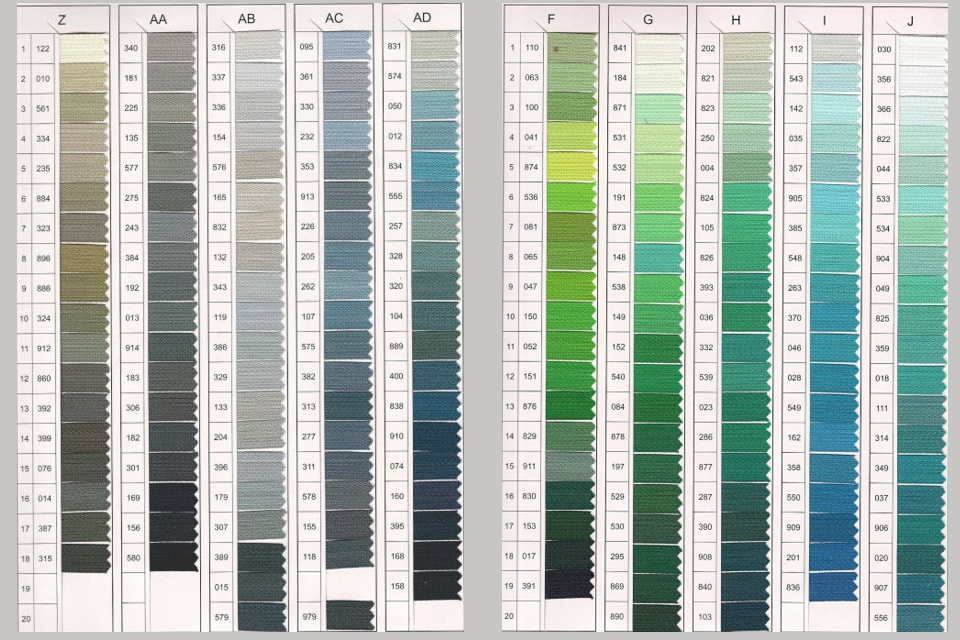Select the color swatch numbered 122 in column Z
This screenshot has height=640, width=960.
point(84,48)
